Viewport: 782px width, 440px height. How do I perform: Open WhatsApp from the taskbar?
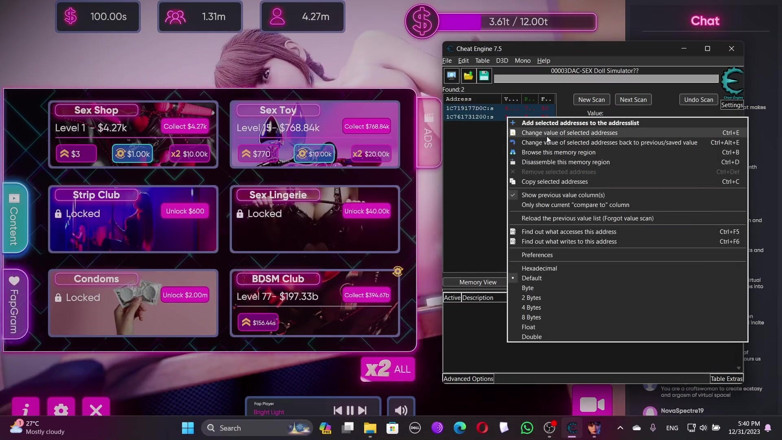pos(527,428)
